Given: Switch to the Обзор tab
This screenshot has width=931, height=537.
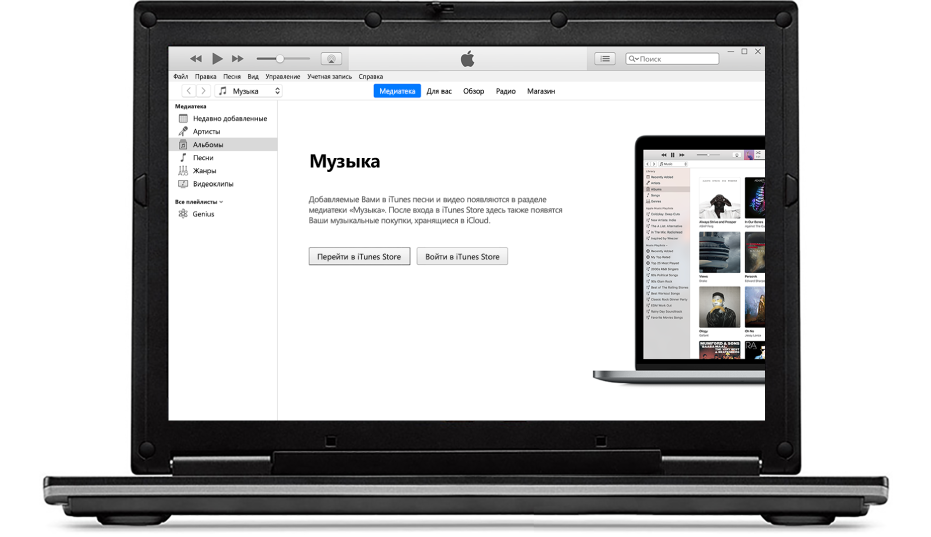Looking at the screenshot, I should click(473, 91).
